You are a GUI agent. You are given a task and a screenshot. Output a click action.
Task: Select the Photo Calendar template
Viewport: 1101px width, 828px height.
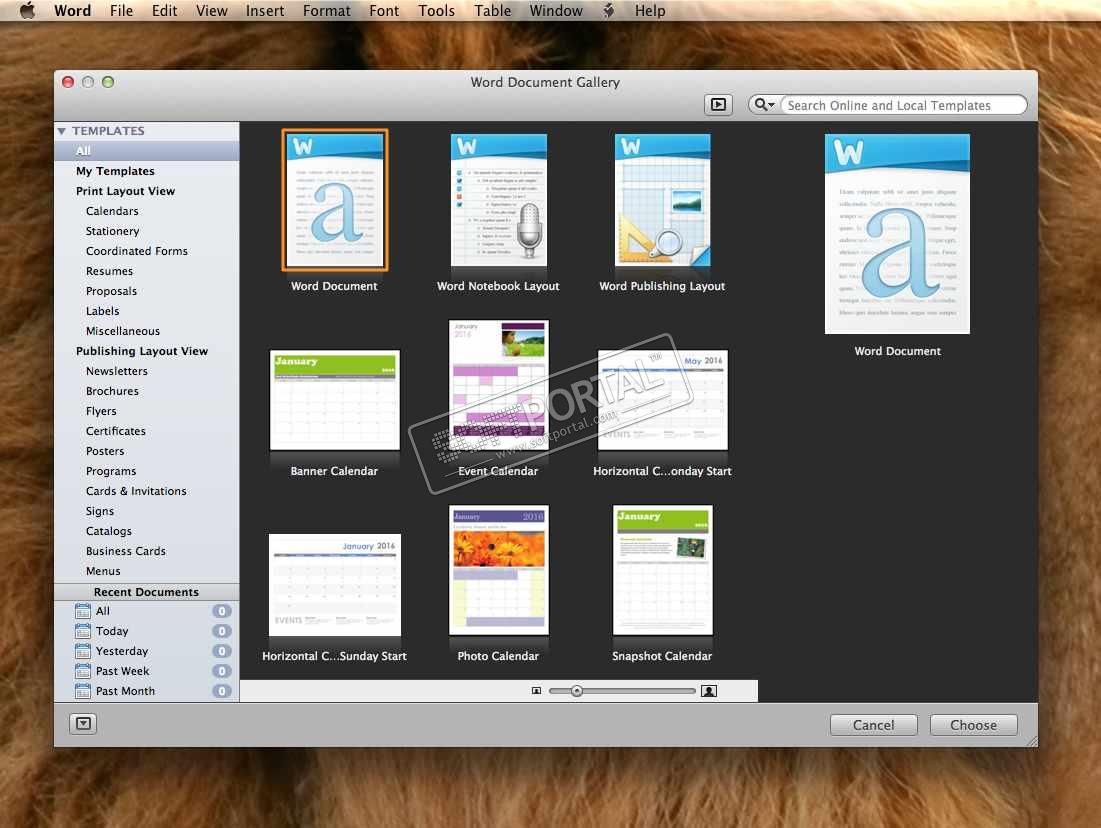(498, 570)
